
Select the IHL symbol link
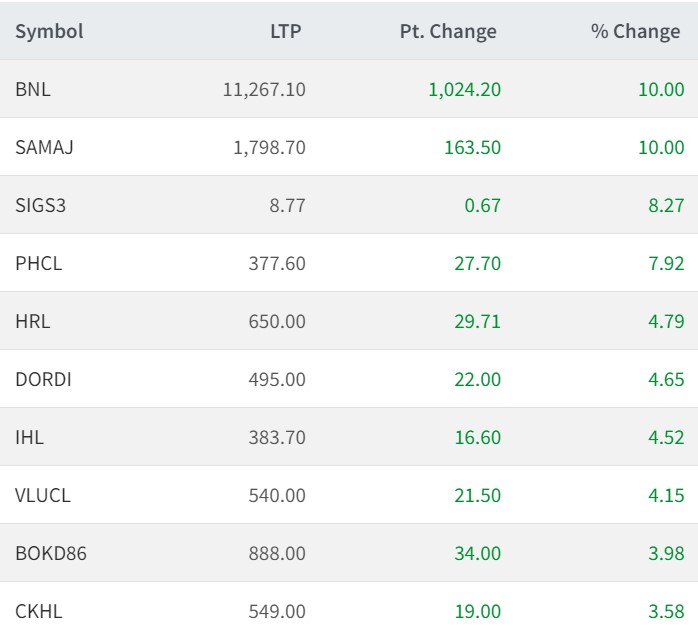click(30, 437)
